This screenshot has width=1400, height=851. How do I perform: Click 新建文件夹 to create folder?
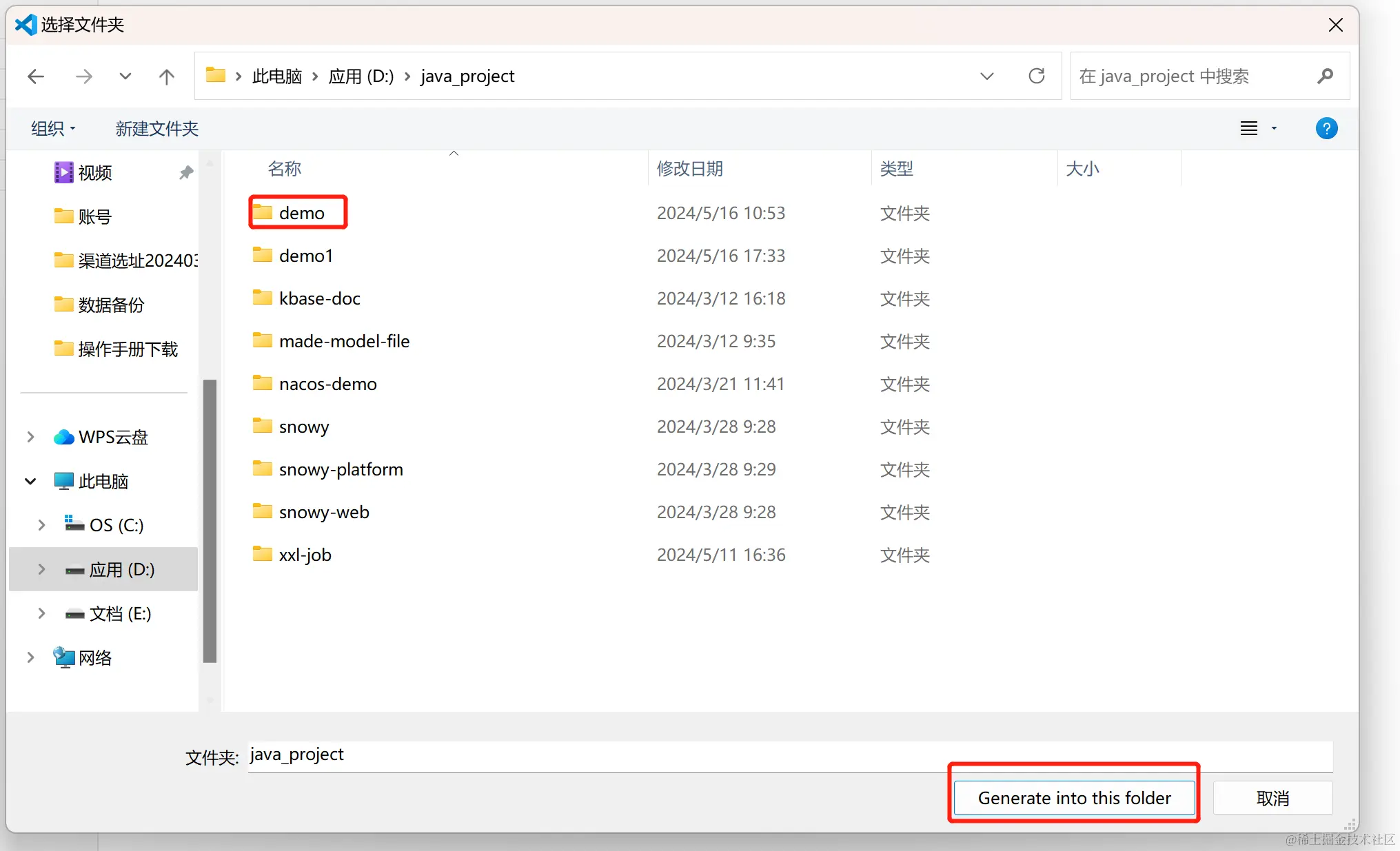(156, 128)
